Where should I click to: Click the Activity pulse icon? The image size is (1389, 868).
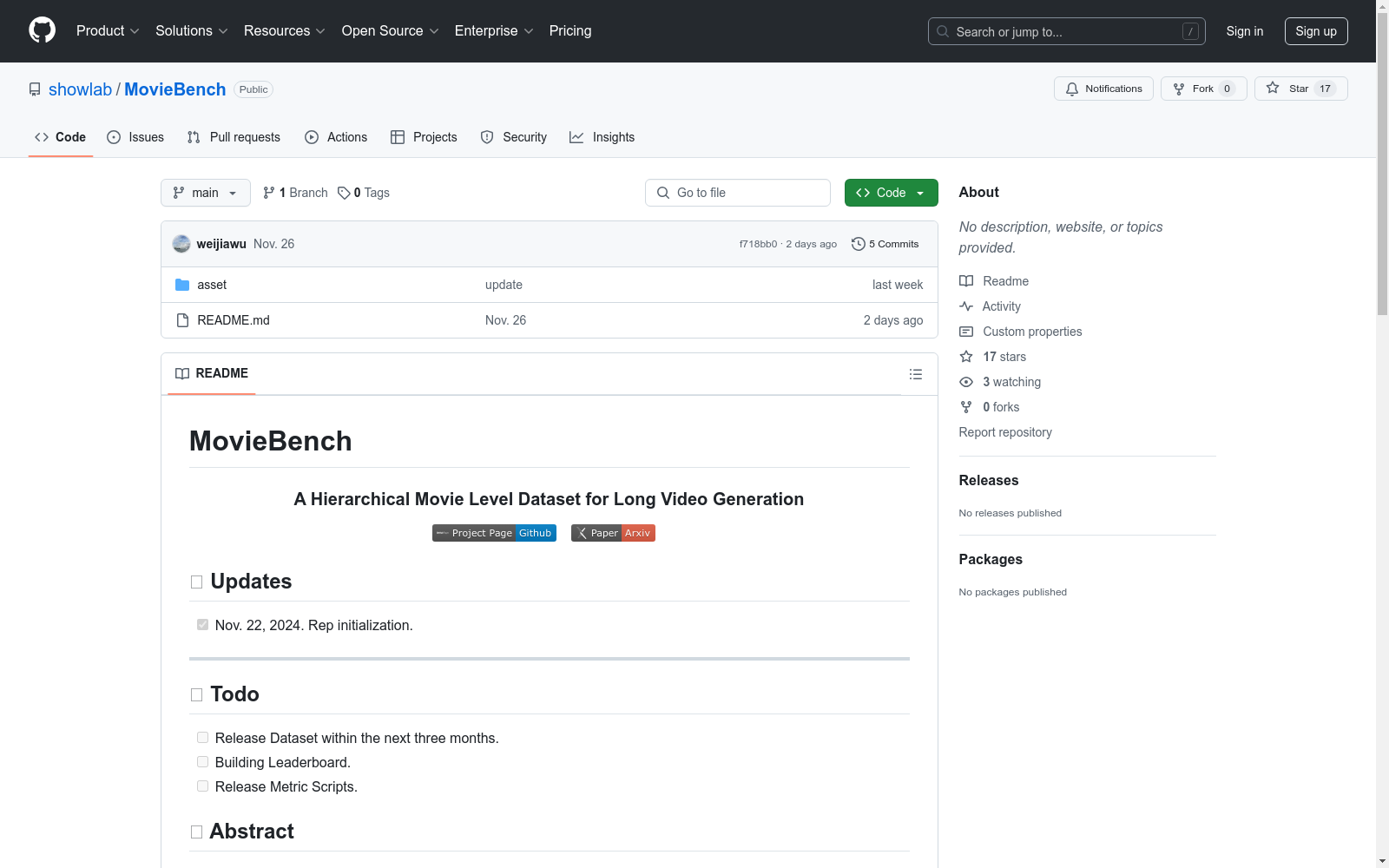[x=966, y=306]
